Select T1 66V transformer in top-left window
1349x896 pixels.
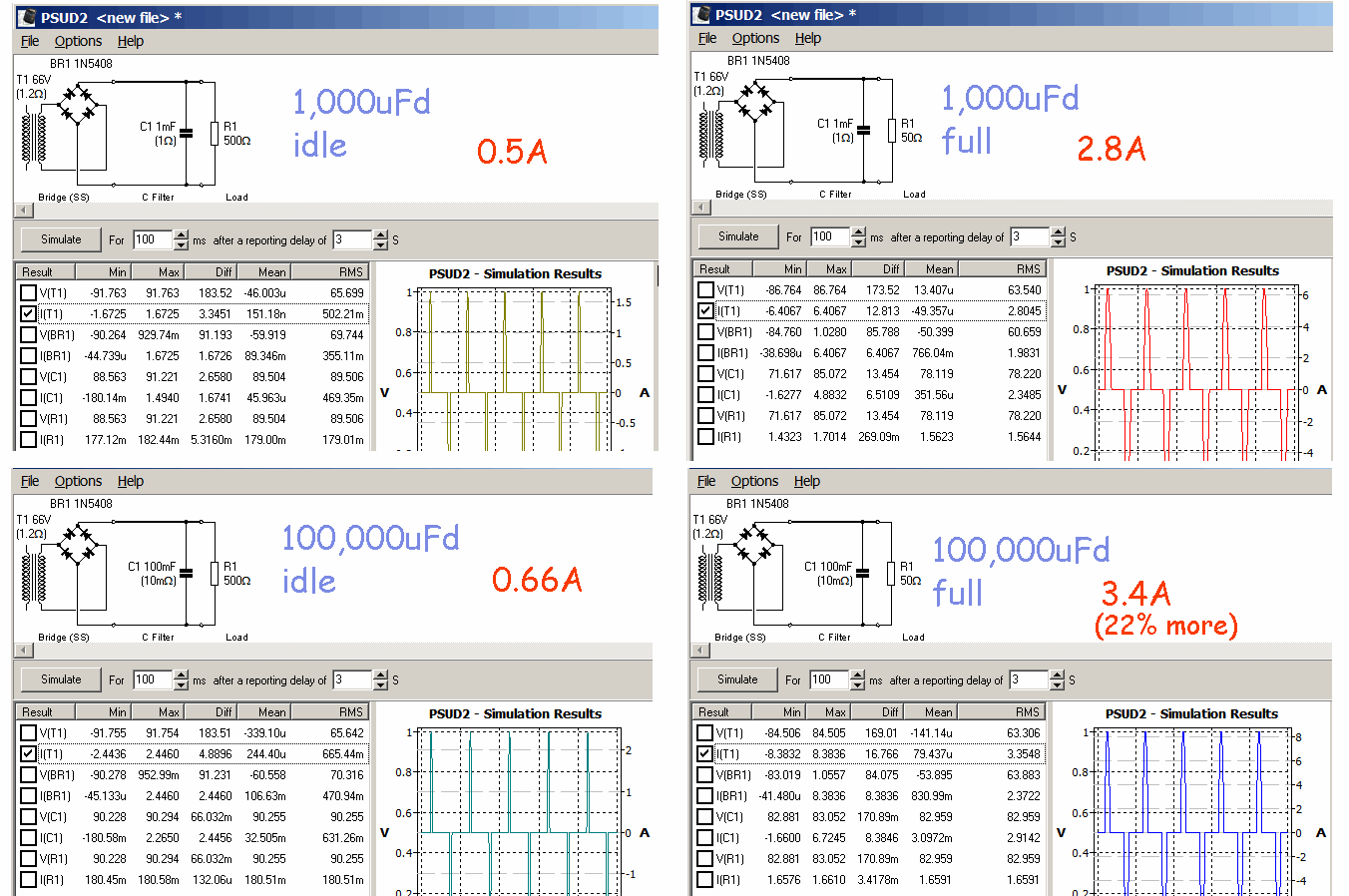[x=34, y=138]
